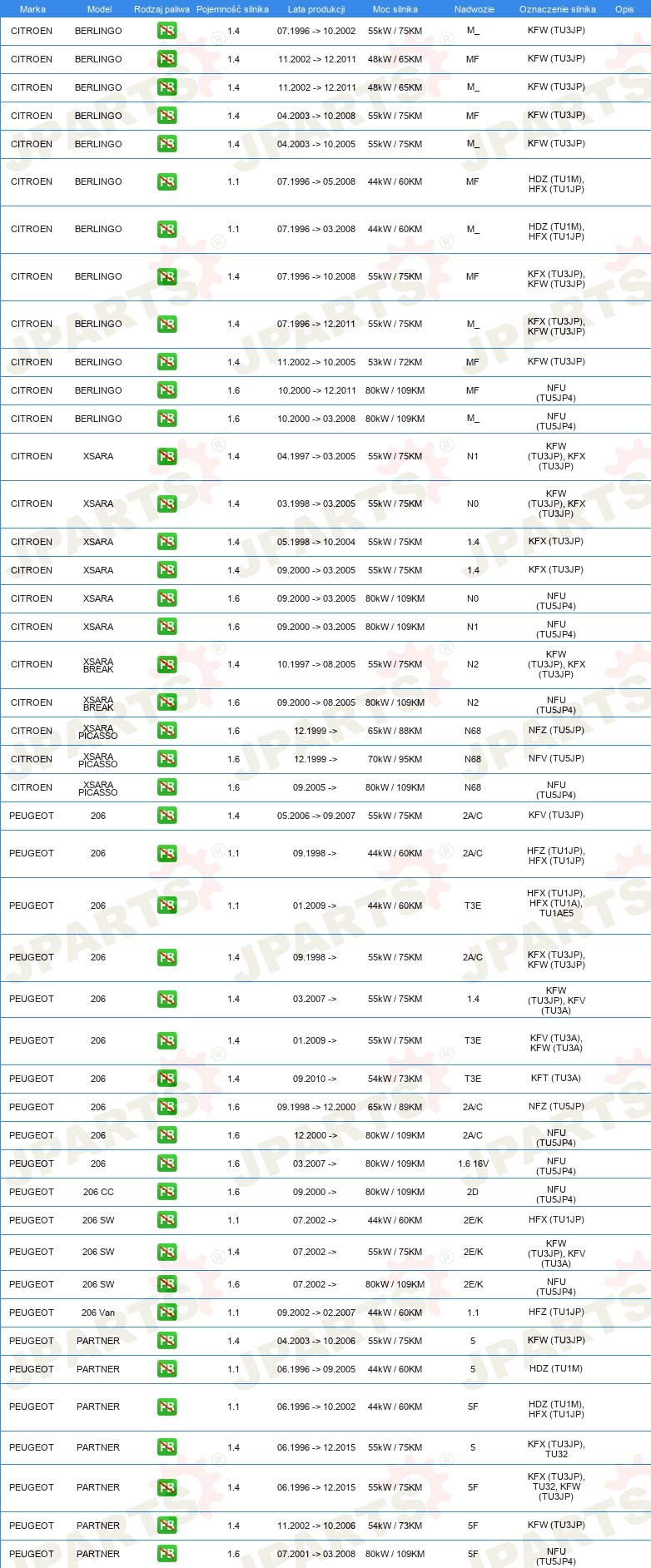The width and height of the screenshot is (651, 1568).
Task: Click fuel icon for Peugeot 206 1.1 01.2009 row
Action: [166, 906]
